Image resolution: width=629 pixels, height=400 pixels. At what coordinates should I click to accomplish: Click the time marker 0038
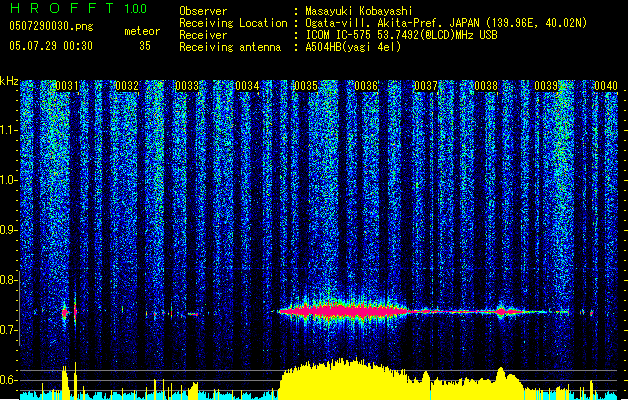[486, 86]
